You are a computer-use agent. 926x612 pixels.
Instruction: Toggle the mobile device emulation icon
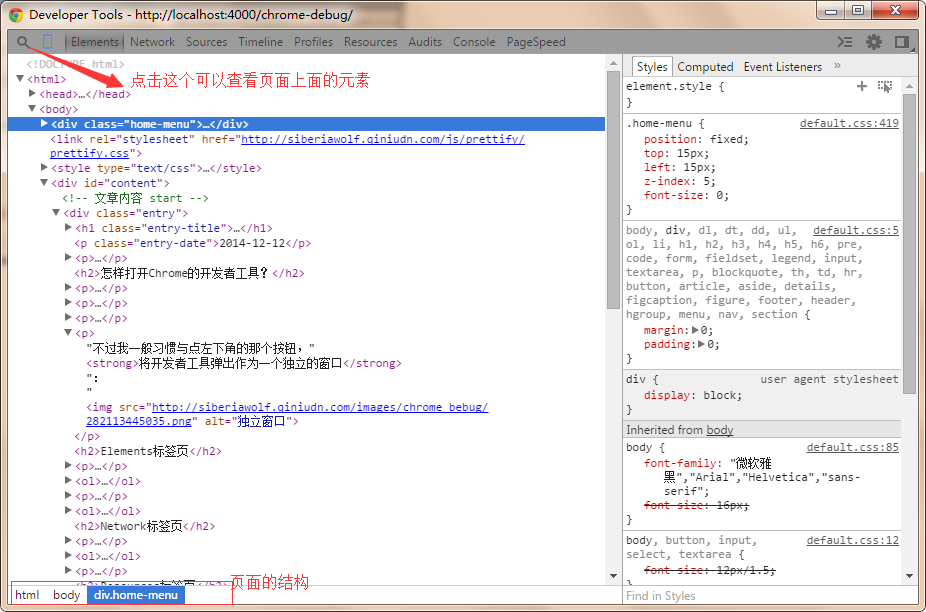click(x=48, y=42)
